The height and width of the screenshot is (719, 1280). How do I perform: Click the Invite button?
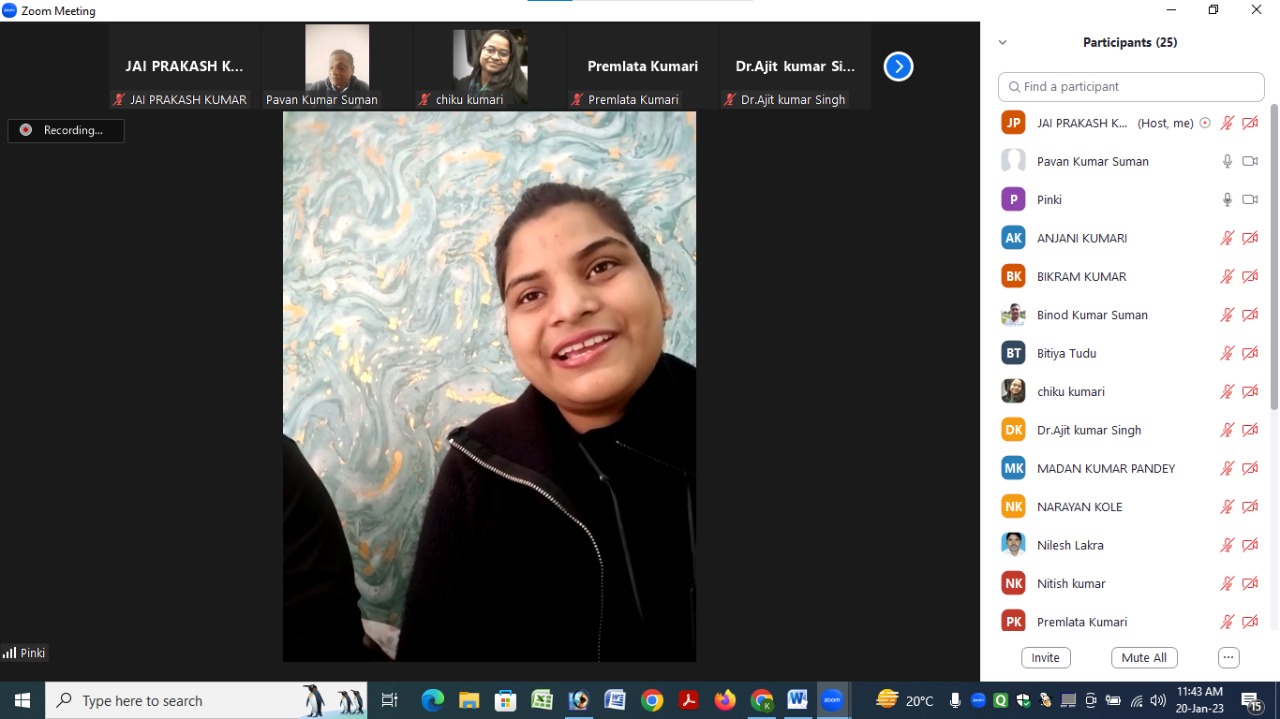tap(1046, 657)
